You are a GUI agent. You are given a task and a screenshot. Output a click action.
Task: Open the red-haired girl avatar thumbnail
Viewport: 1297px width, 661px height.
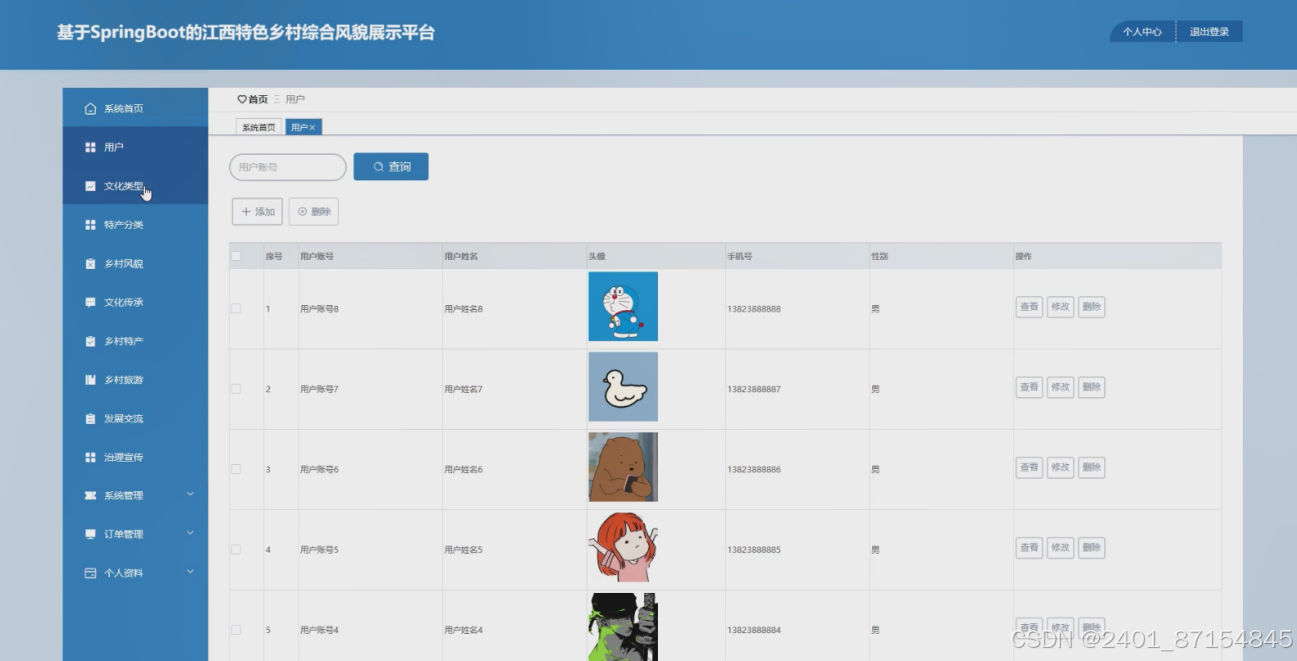coord(623,547)
